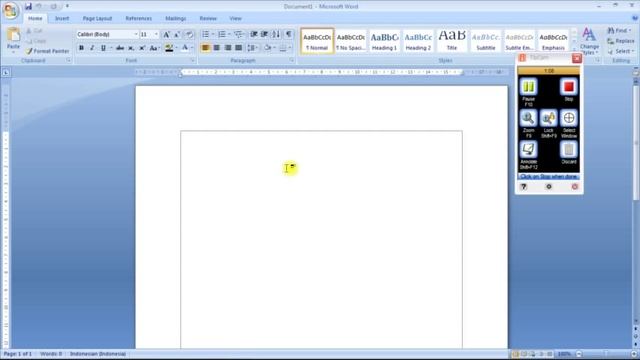Open the Change Case dropdown
Screen dimensions: 640x360
154,48
